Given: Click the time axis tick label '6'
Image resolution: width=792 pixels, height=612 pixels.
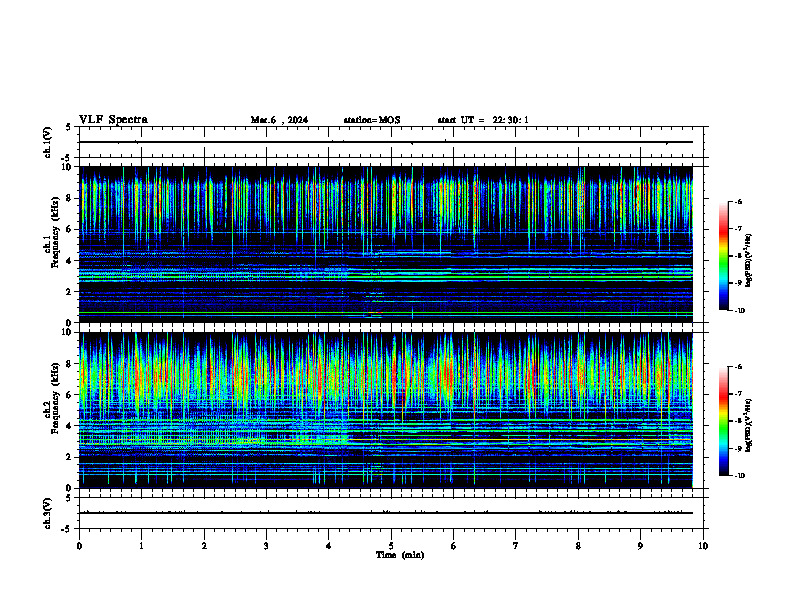Looking at the screenshot, I should click(x=453, y=546).
